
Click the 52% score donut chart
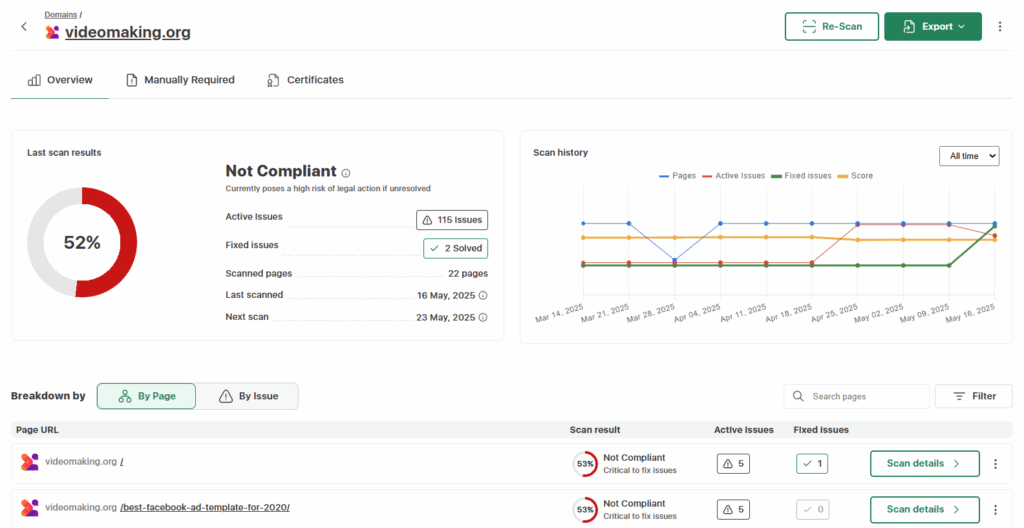(82, 242)
